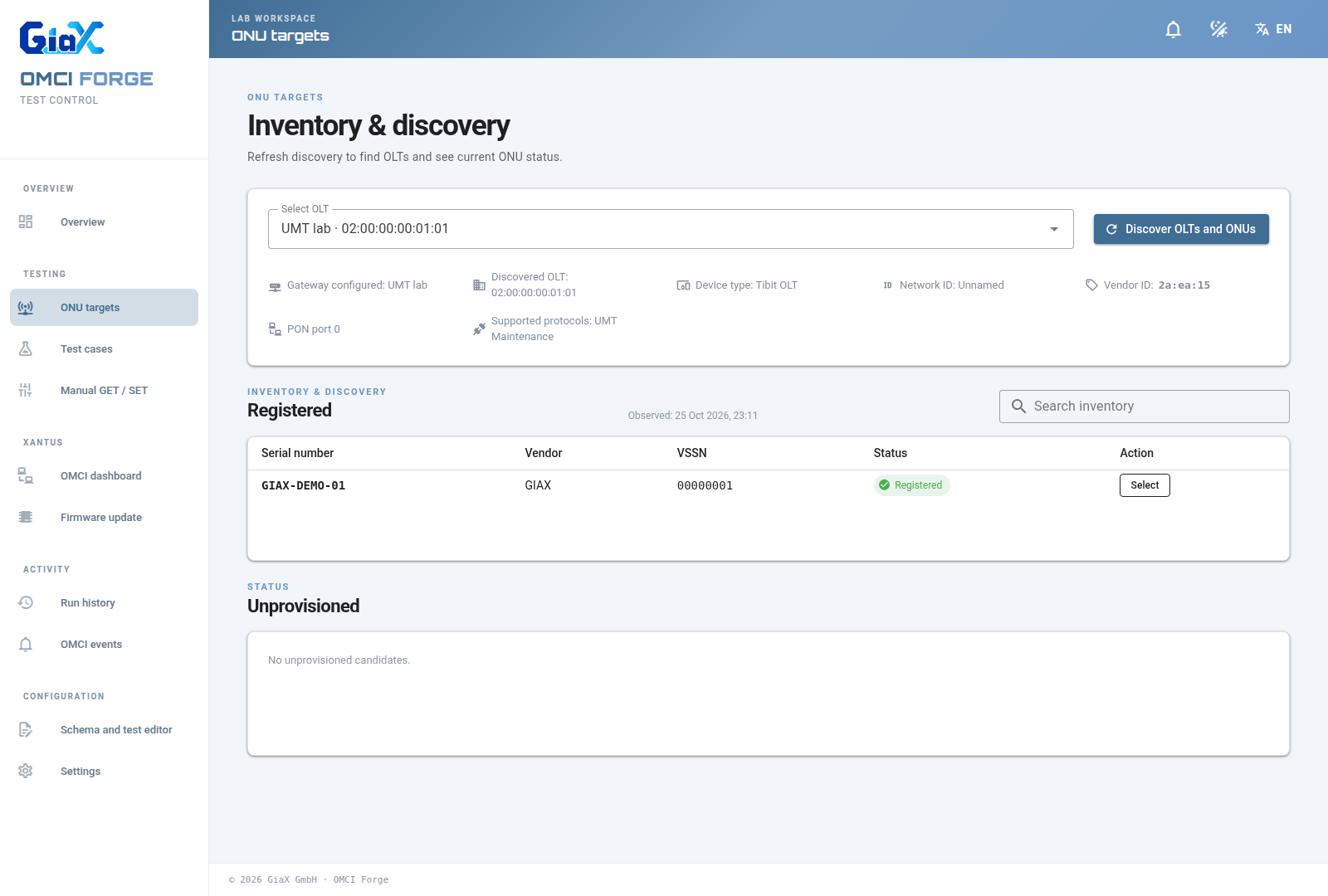
Task: Click serial number GIAX-DEMO-01
Action: click(303, 485)
